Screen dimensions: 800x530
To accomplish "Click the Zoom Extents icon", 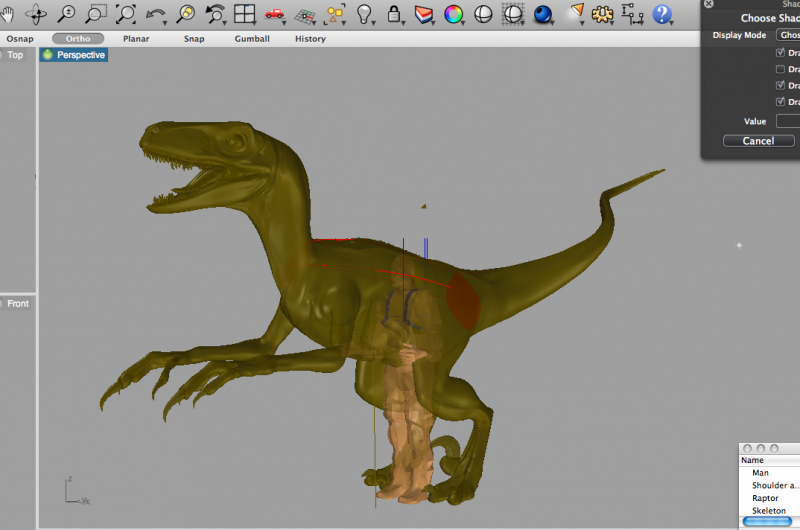I will click(x=126, y=14).
